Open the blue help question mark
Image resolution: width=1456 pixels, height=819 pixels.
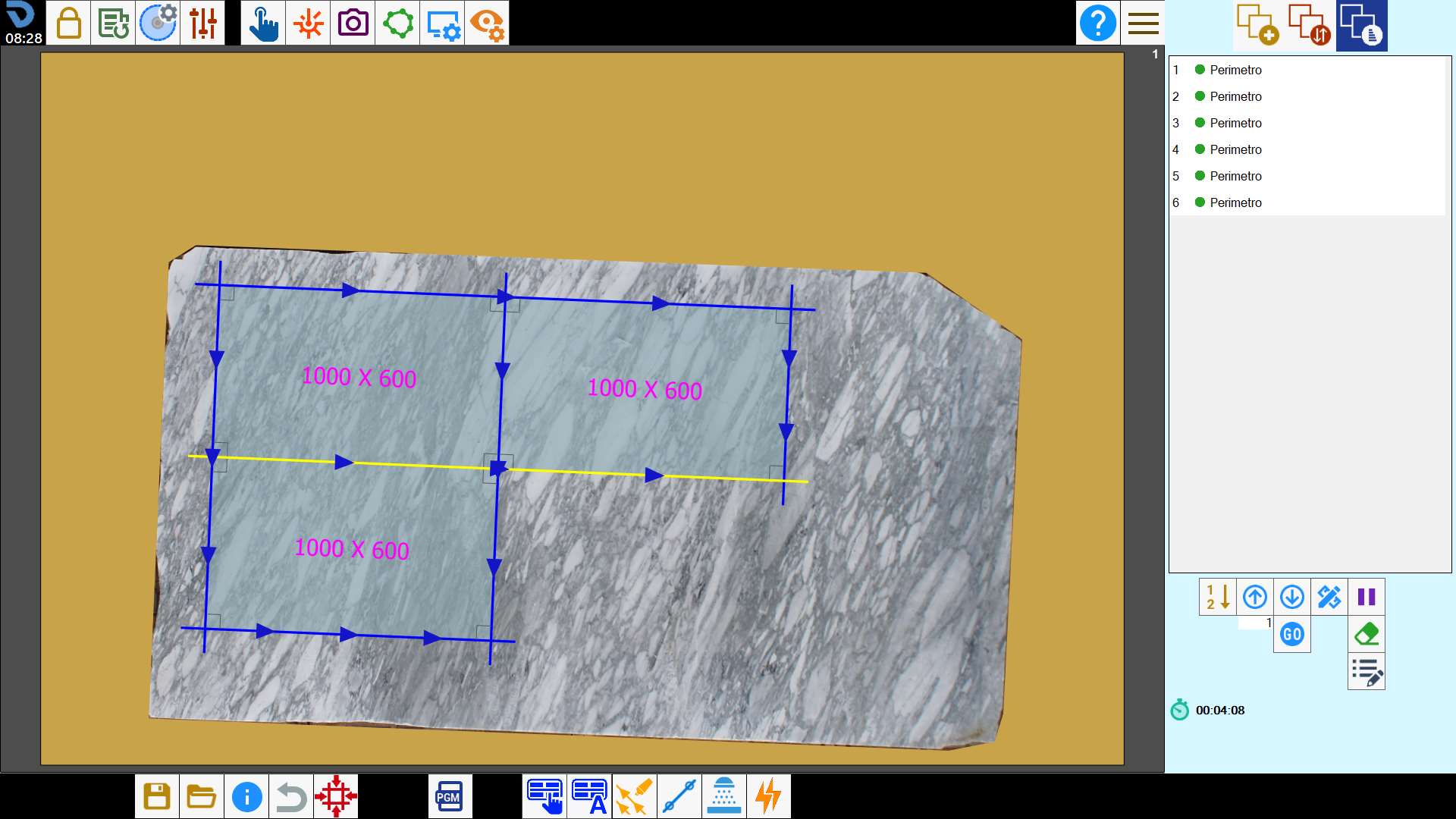pos(1098,23)
